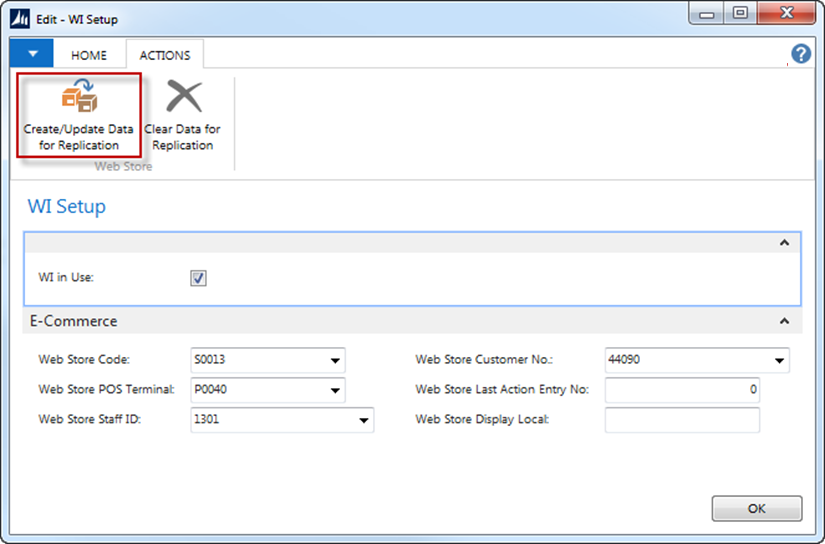Expand the Web Store Code dropdown
The height and width of the screenshot is (544, 825).
[333, 361]
